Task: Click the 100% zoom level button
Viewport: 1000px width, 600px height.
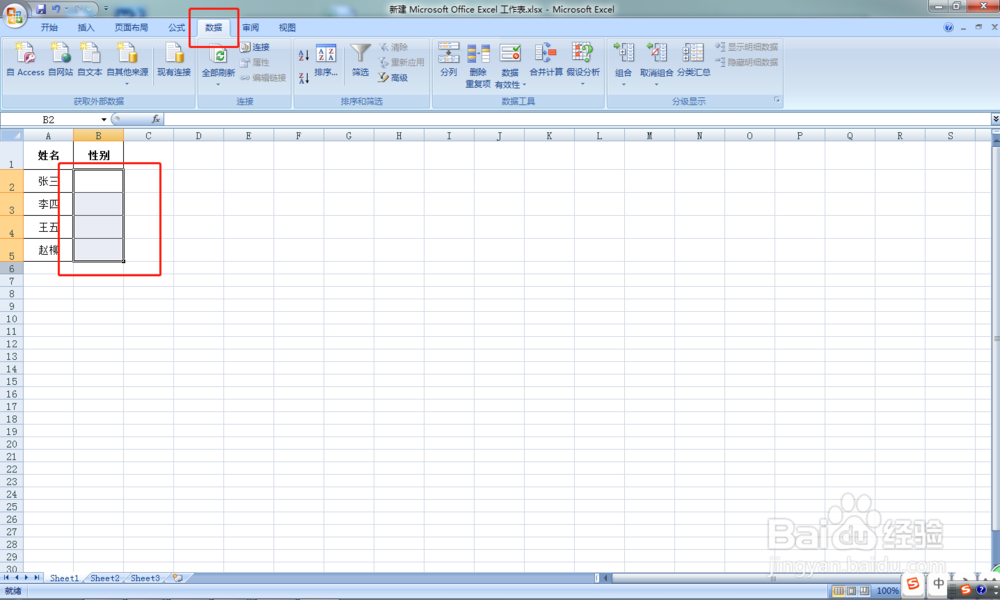Action: 887,591
